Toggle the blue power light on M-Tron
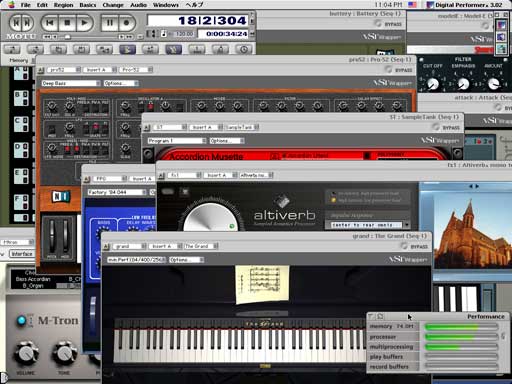 tap(22, 320)
